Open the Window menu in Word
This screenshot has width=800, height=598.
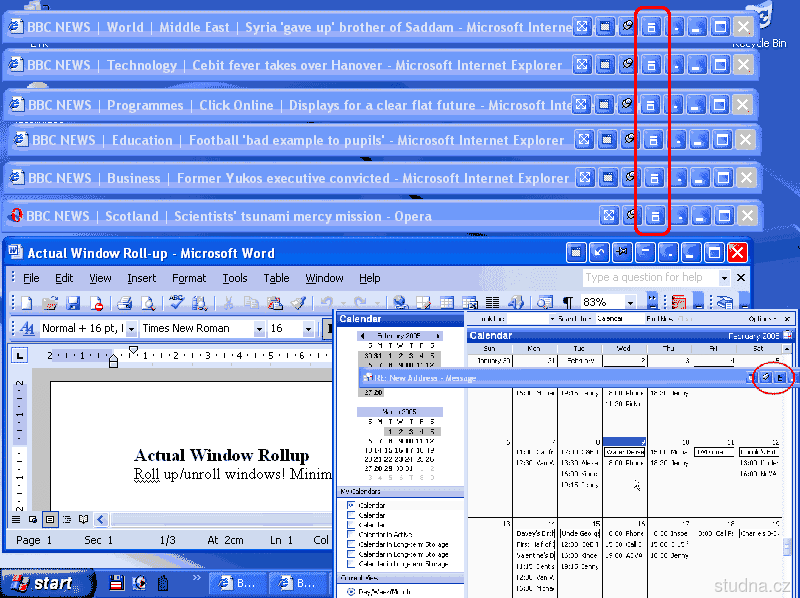tap(324, 278)
